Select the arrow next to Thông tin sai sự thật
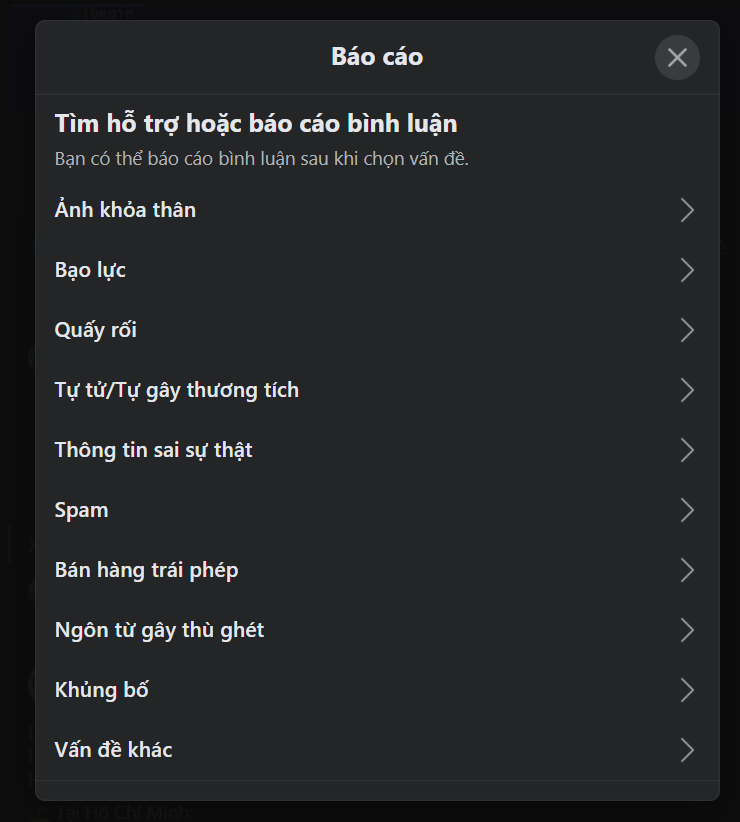Screen dimensions: 740x822 coord(687,450)
